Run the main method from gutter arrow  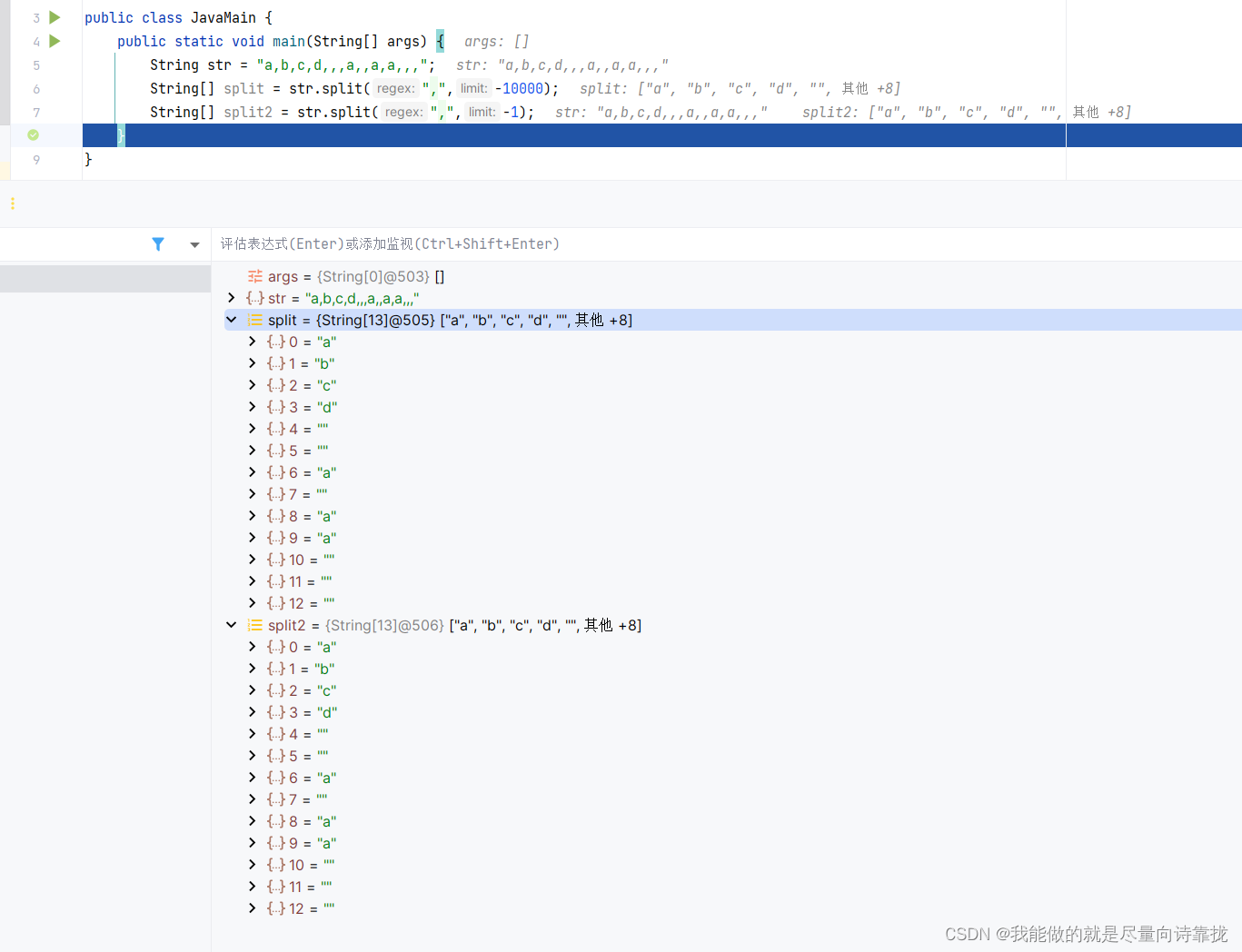(55, 41)
